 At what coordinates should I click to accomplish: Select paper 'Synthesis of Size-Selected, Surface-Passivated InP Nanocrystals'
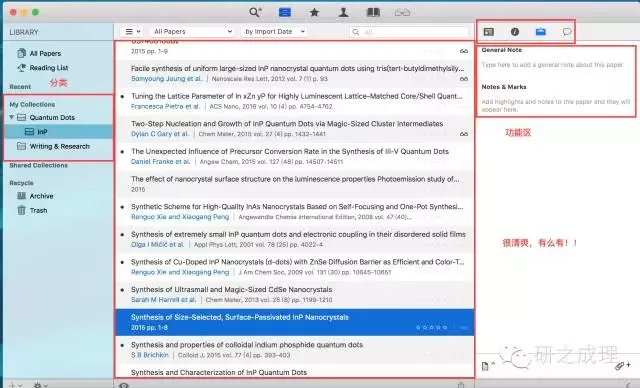(295, 322)
